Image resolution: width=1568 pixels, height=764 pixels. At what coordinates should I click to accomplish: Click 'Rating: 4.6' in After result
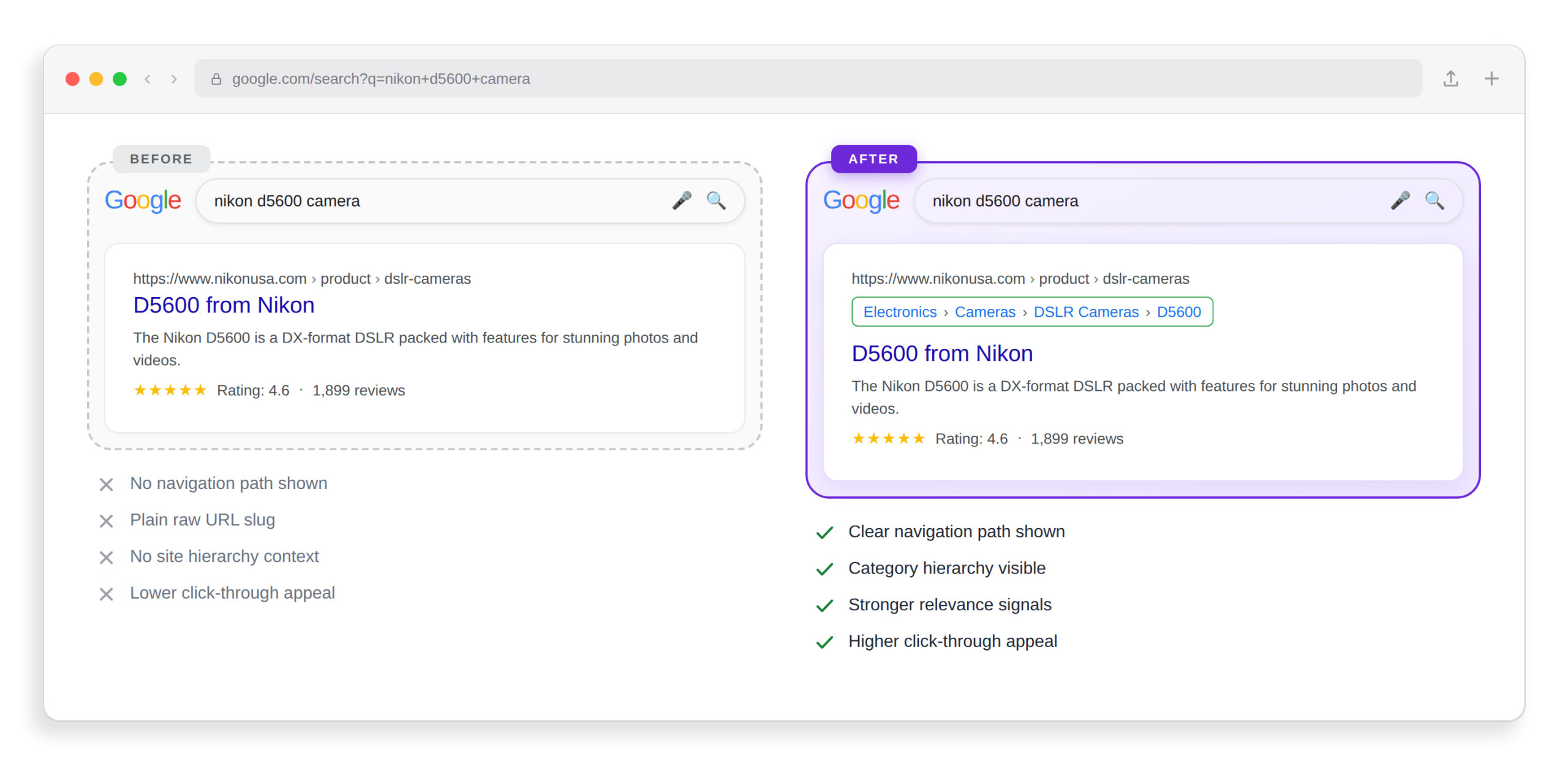click(971, 439)
